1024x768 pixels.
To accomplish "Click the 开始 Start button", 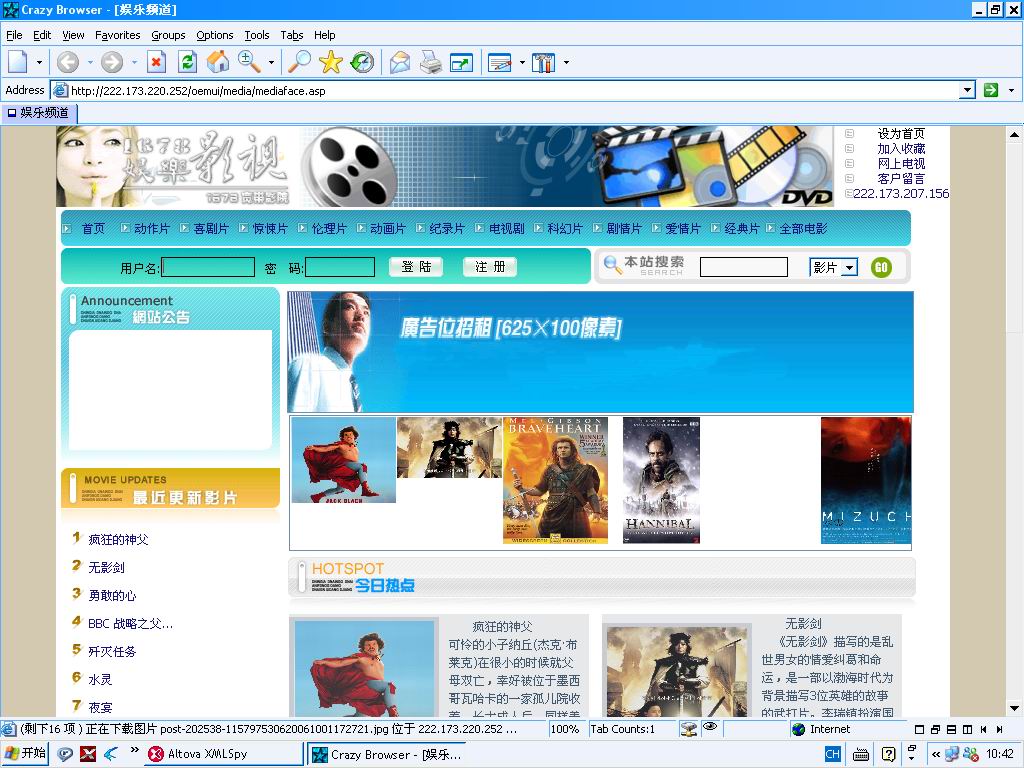I will [x=25, y=754].
